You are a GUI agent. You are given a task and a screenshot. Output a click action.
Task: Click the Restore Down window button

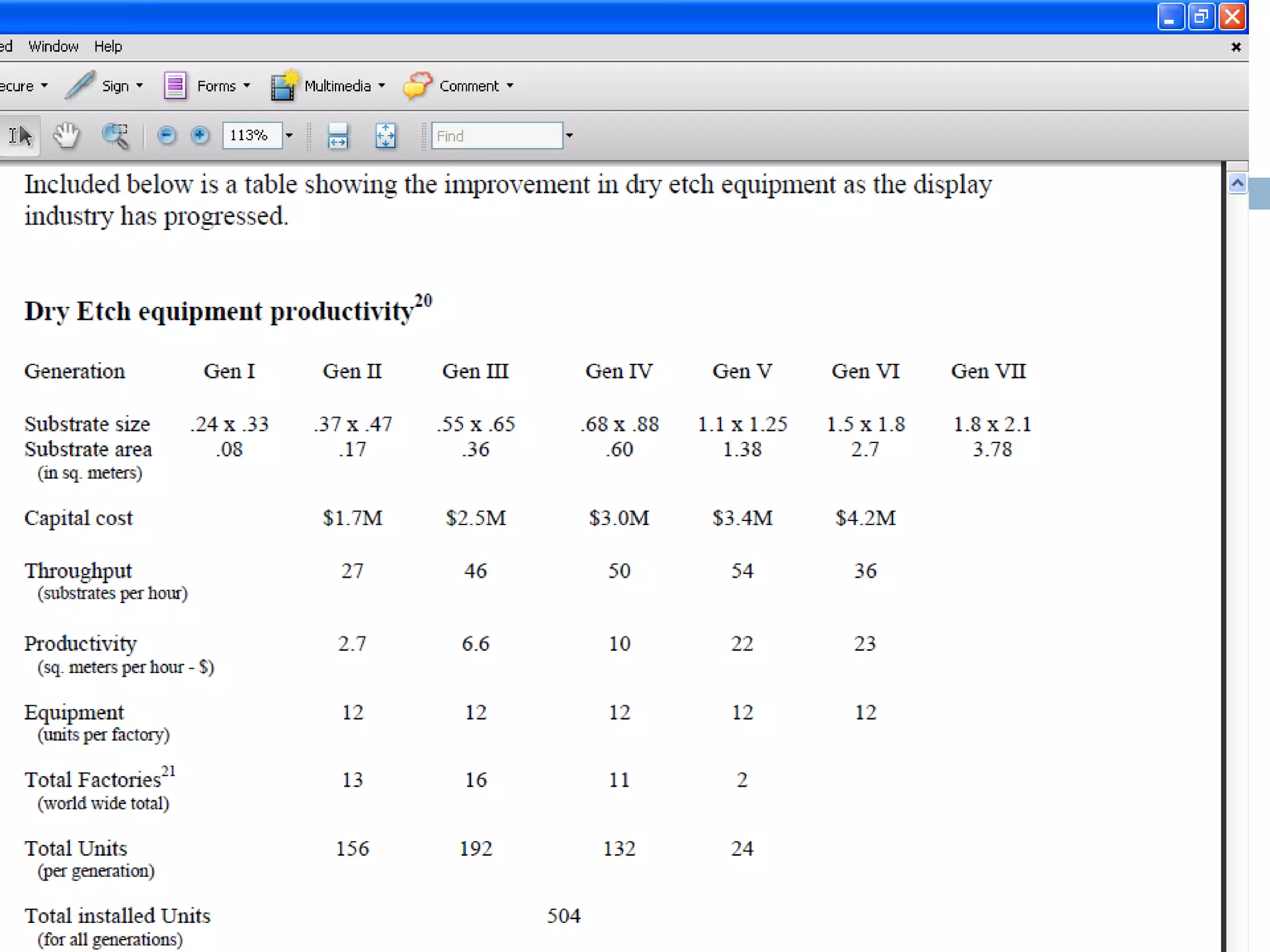click(x=1201, y=16)
